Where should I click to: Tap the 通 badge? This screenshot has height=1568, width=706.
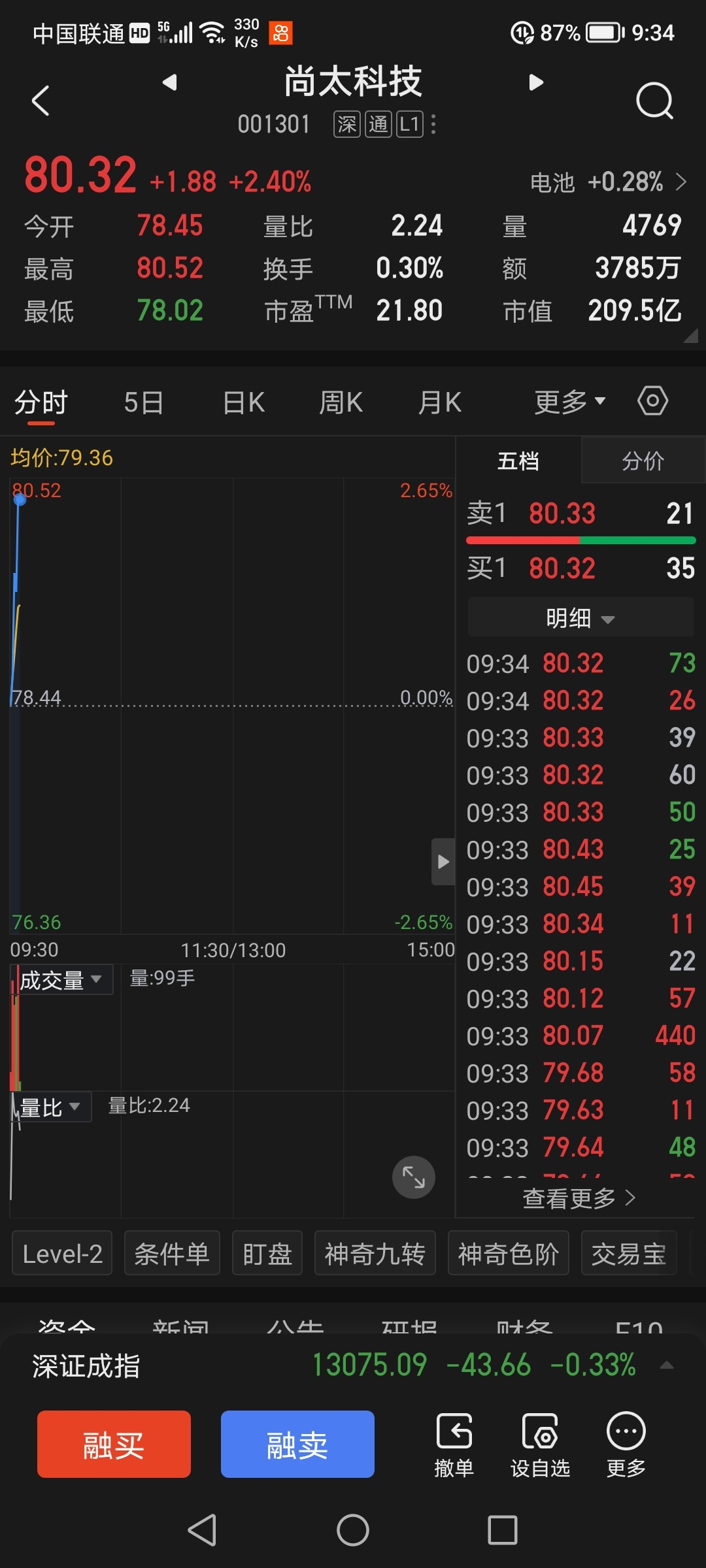(x=378, y=124)
